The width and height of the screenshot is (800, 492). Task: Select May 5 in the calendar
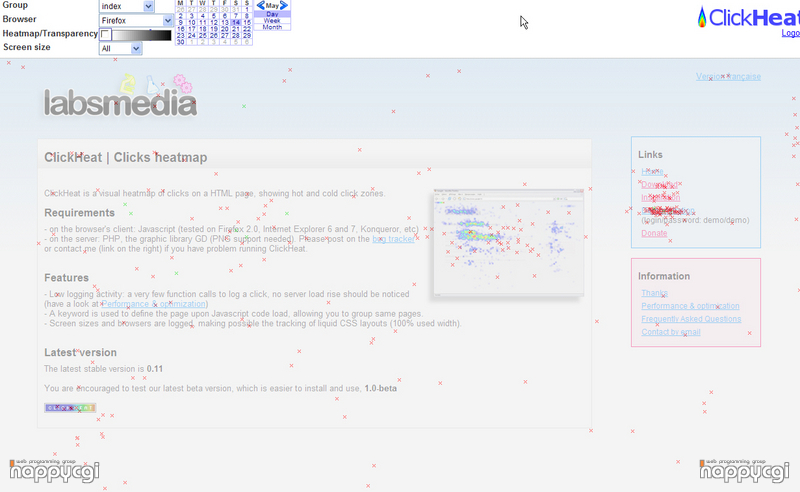tap(214, 16)
